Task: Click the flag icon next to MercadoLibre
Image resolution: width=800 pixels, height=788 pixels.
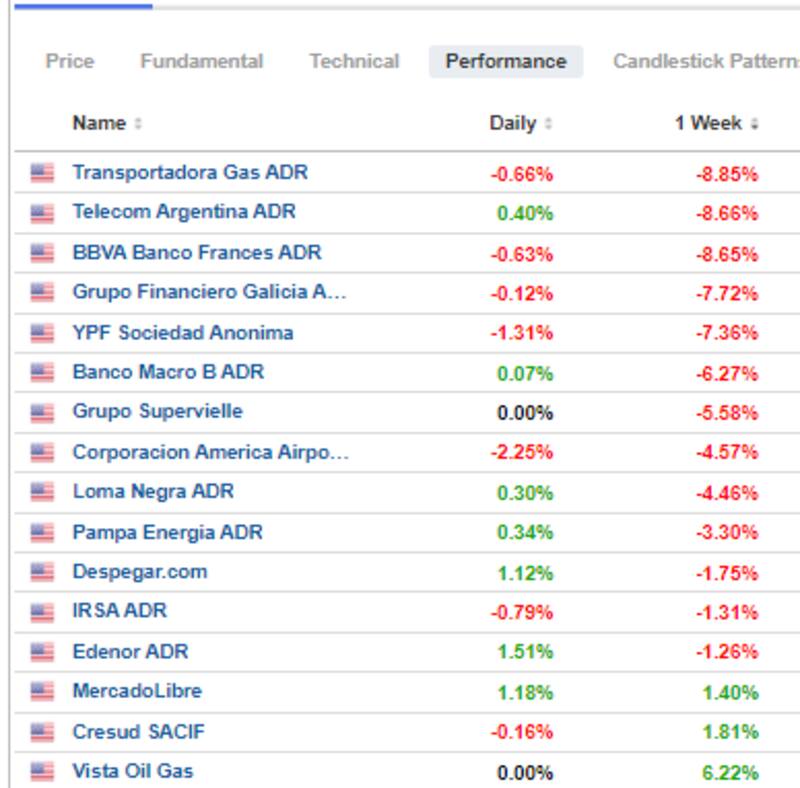Action: (41, 691)
